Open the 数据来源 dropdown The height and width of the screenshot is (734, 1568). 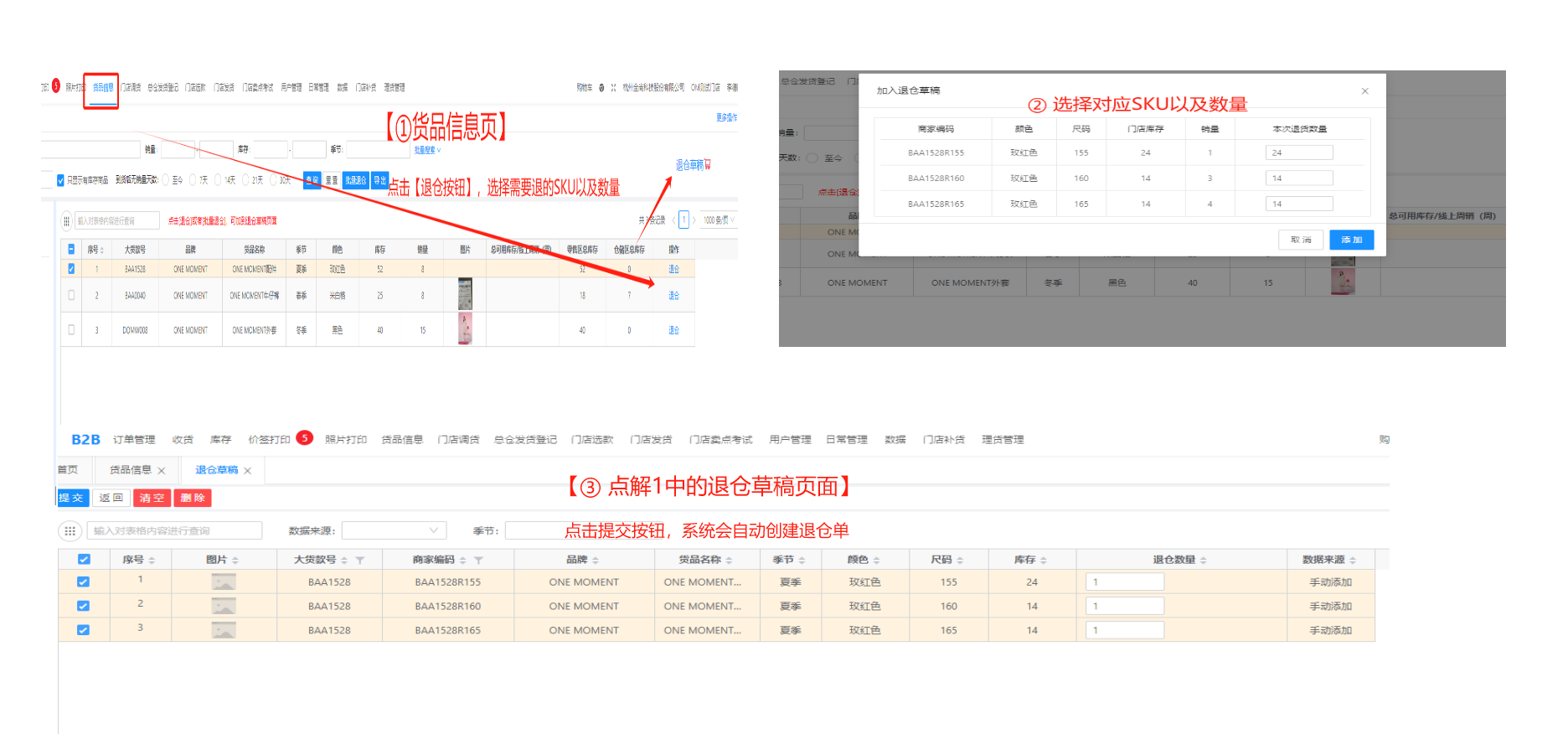click(x=394, y=530)
